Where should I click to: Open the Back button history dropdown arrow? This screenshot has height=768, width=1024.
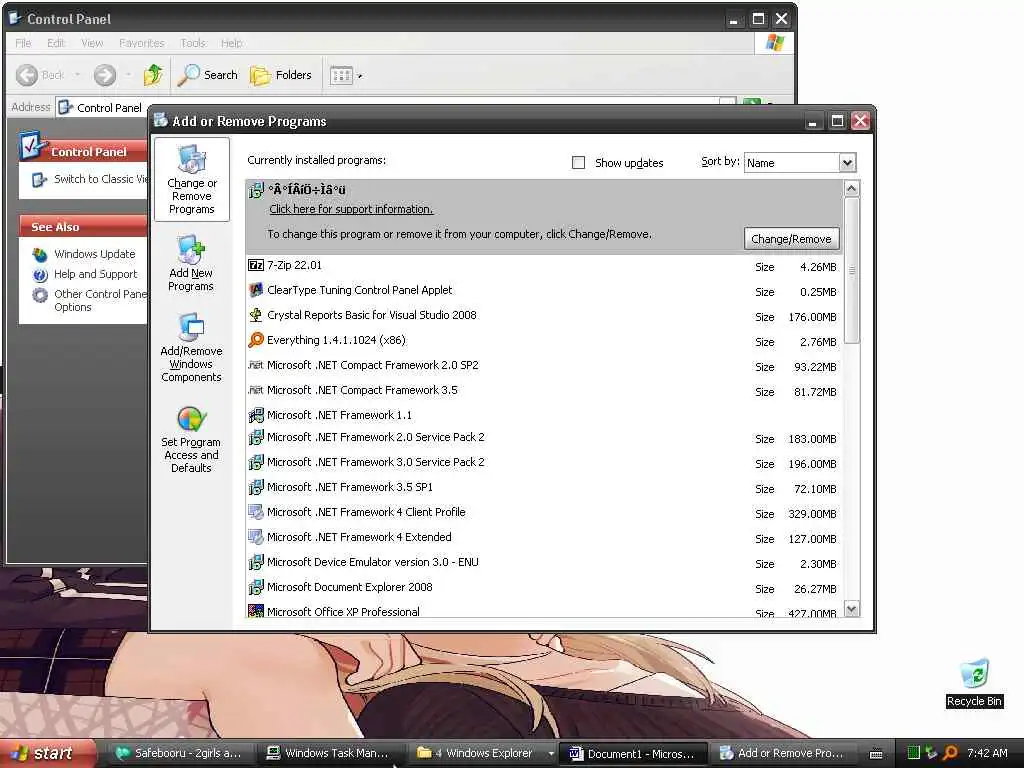[78, 75]
